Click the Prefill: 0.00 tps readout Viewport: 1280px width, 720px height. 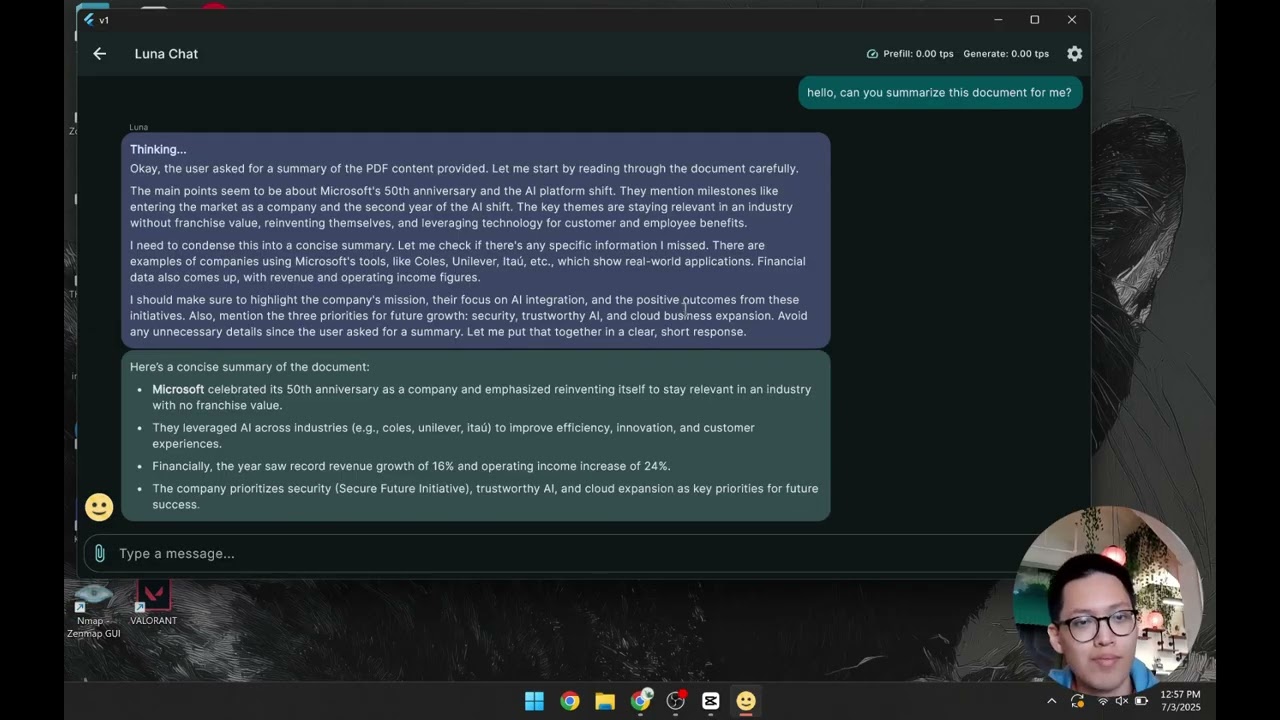click(918, 54)
